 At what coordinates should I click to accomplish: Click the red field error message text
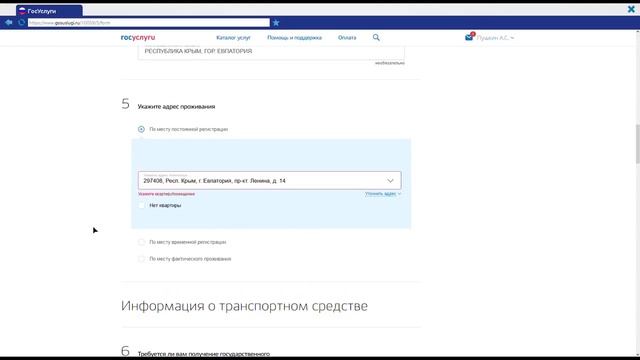pos(166,194)
